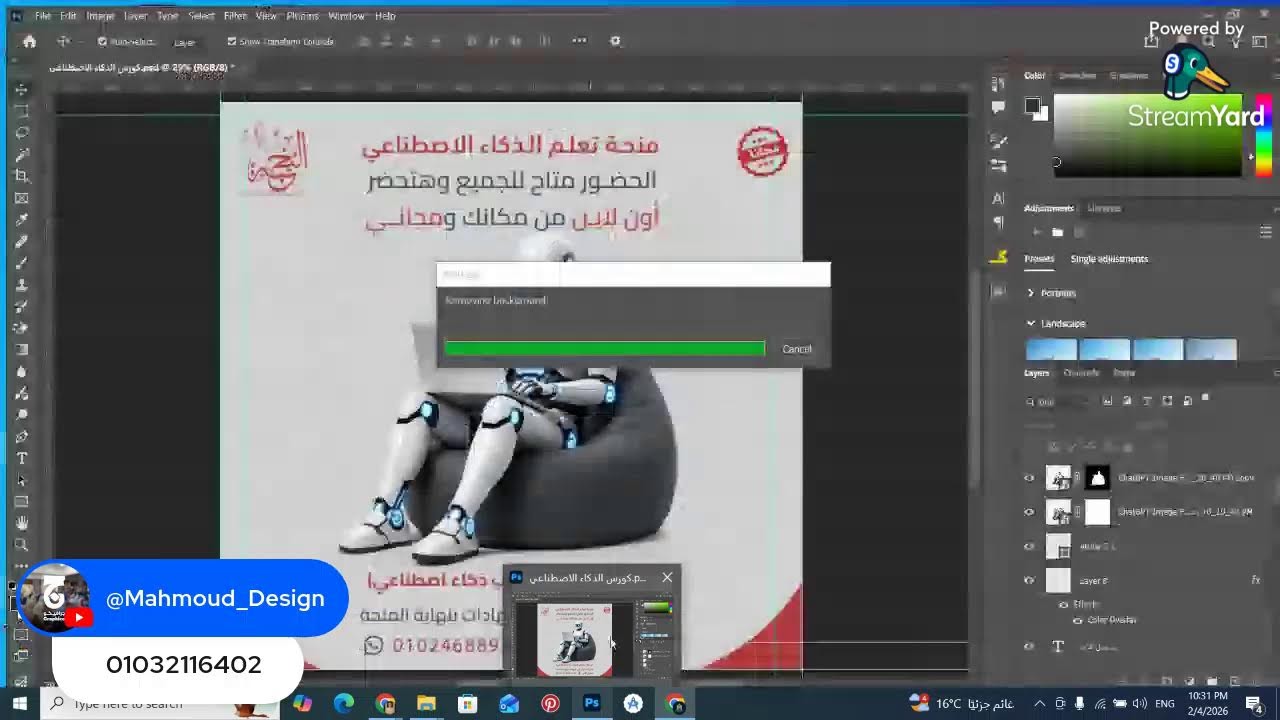This screenshot has height=720, width=1280.
Task: Select the Frame tool
Action: [x=21, y=198]
